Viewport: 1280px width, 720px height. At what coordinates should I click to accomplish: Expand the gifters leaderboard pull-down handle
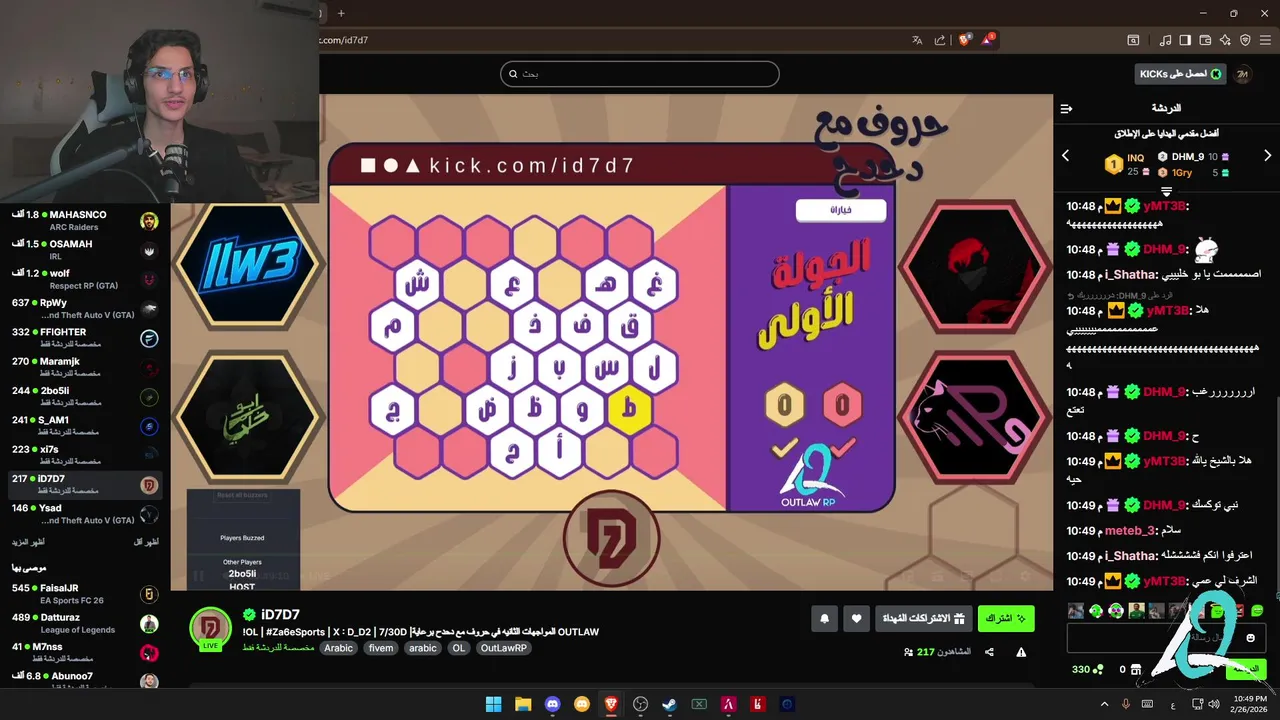tap(1166, 190)
